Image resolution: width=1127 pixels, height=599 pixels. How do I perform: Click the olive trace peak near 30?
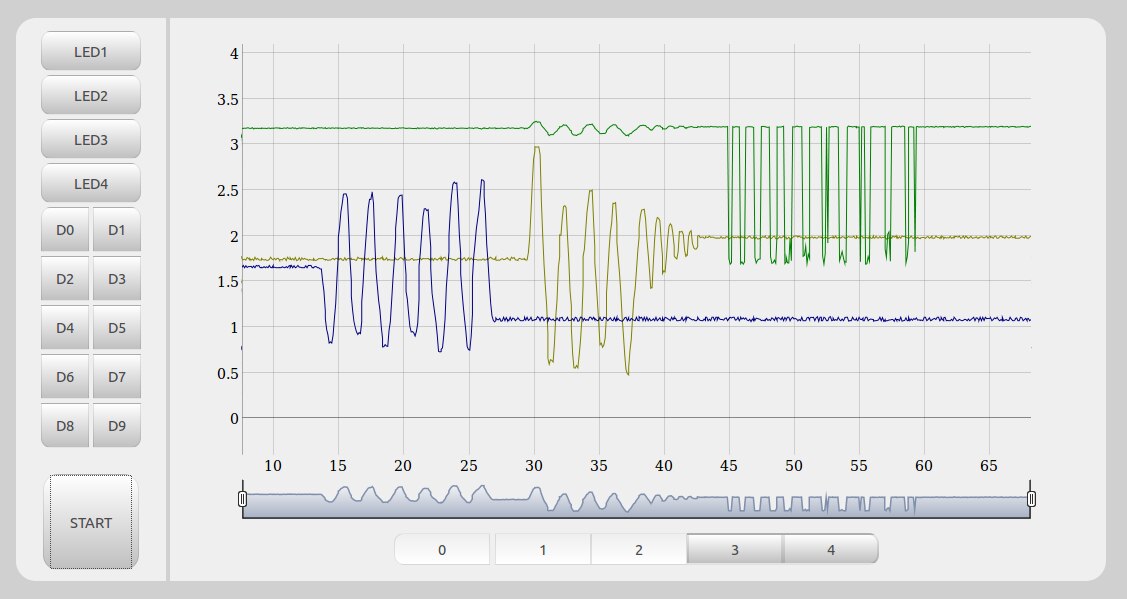coord(536,147)
